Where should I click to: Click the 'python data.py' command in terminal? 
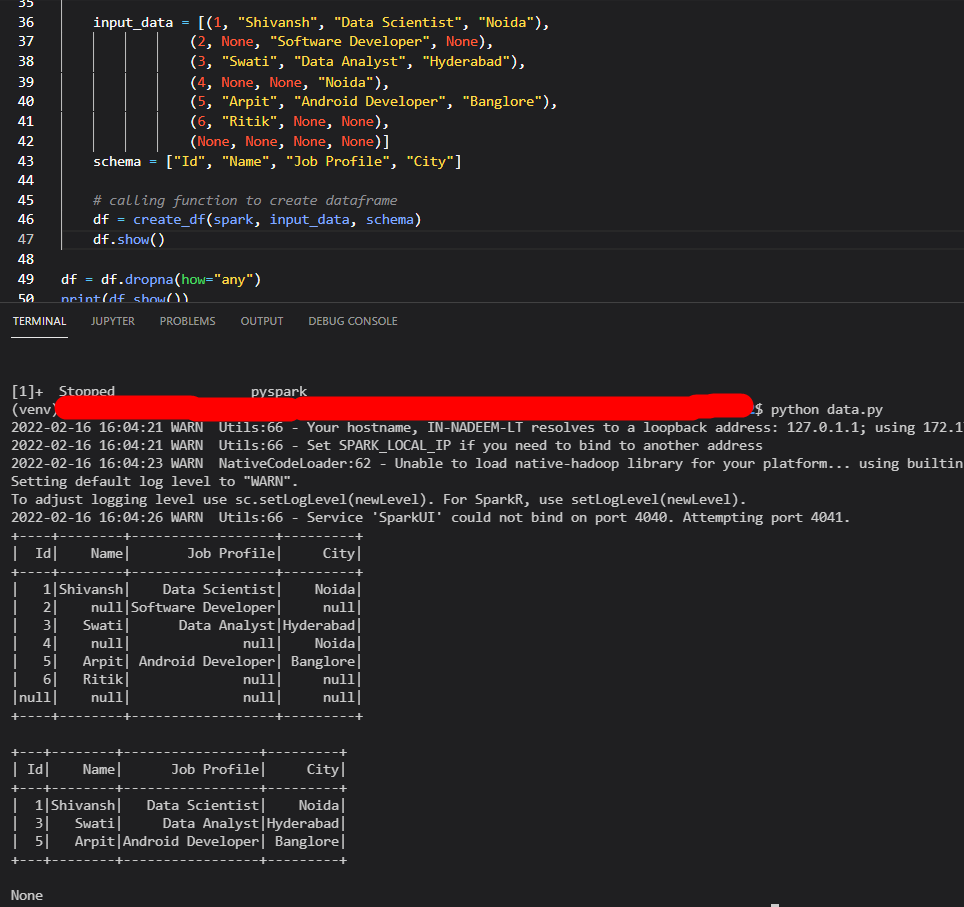click(x=826, y=410)
